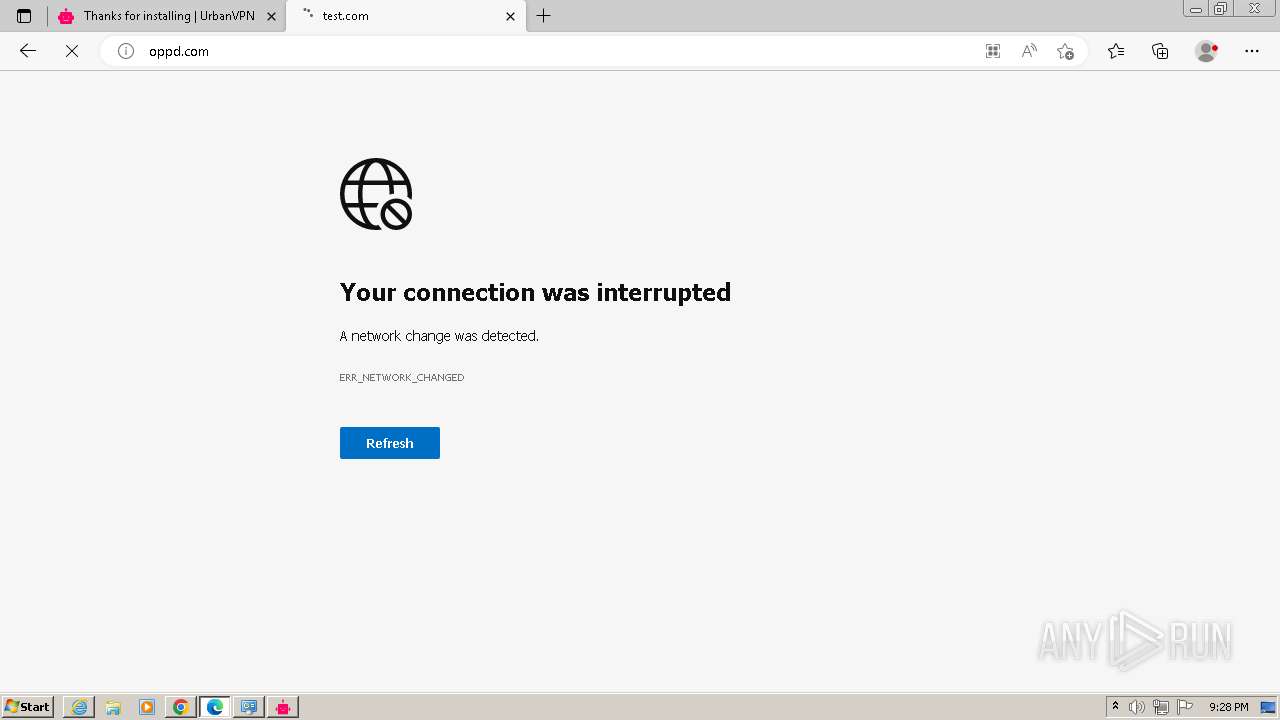Open the tab actions menu icon
Image resolution: width=1280 pixels, height=720 pixels.
24,16
